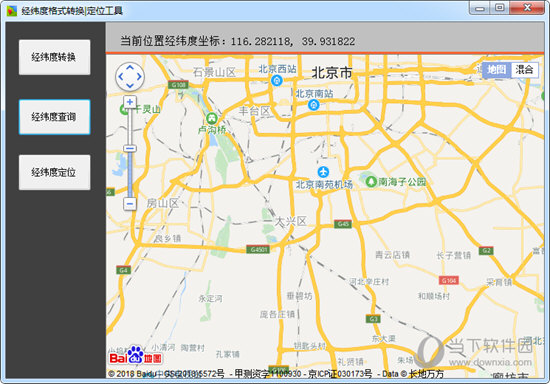Click the 北京南站 station marker icon

click(x=313, y=105)
